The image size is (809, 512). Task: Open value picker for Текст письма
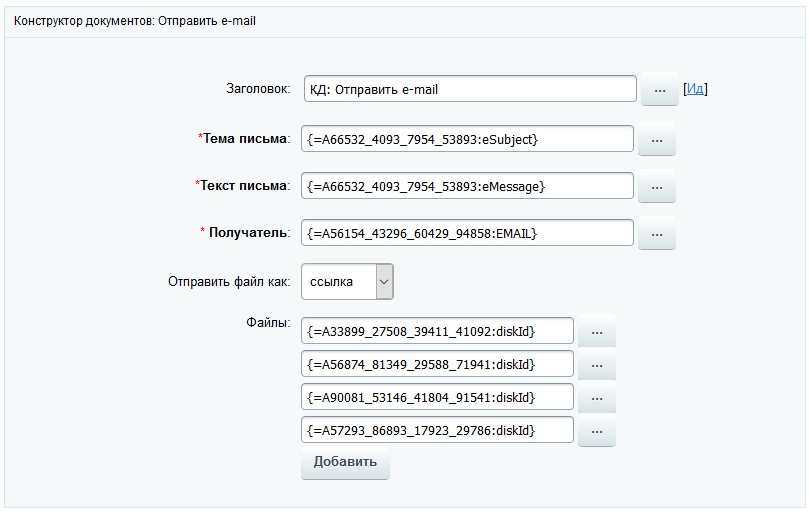656,187
